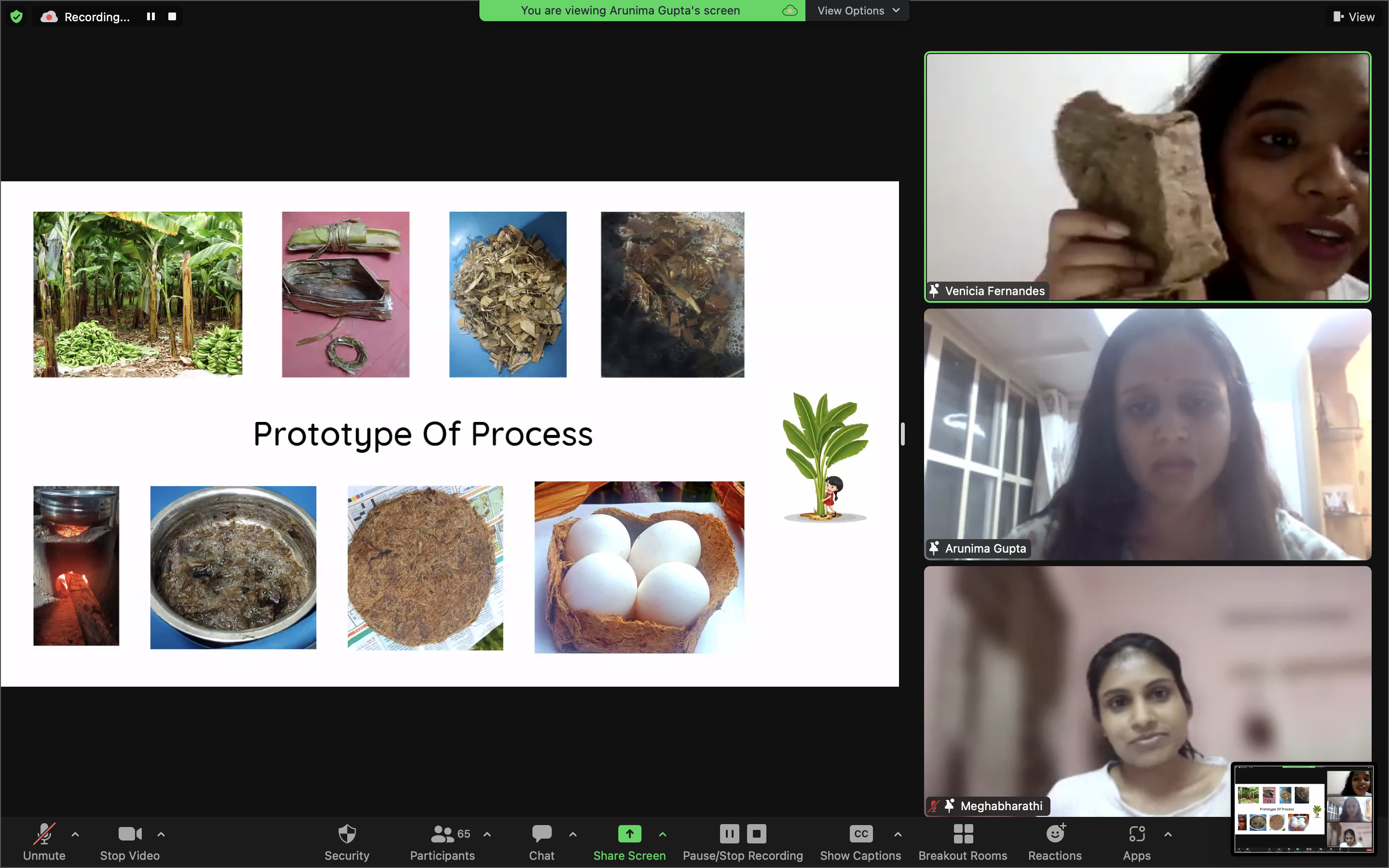Screen dimensions: 1389x868
Task: Expand the caret next to Apps
Action: point(1168,834)
